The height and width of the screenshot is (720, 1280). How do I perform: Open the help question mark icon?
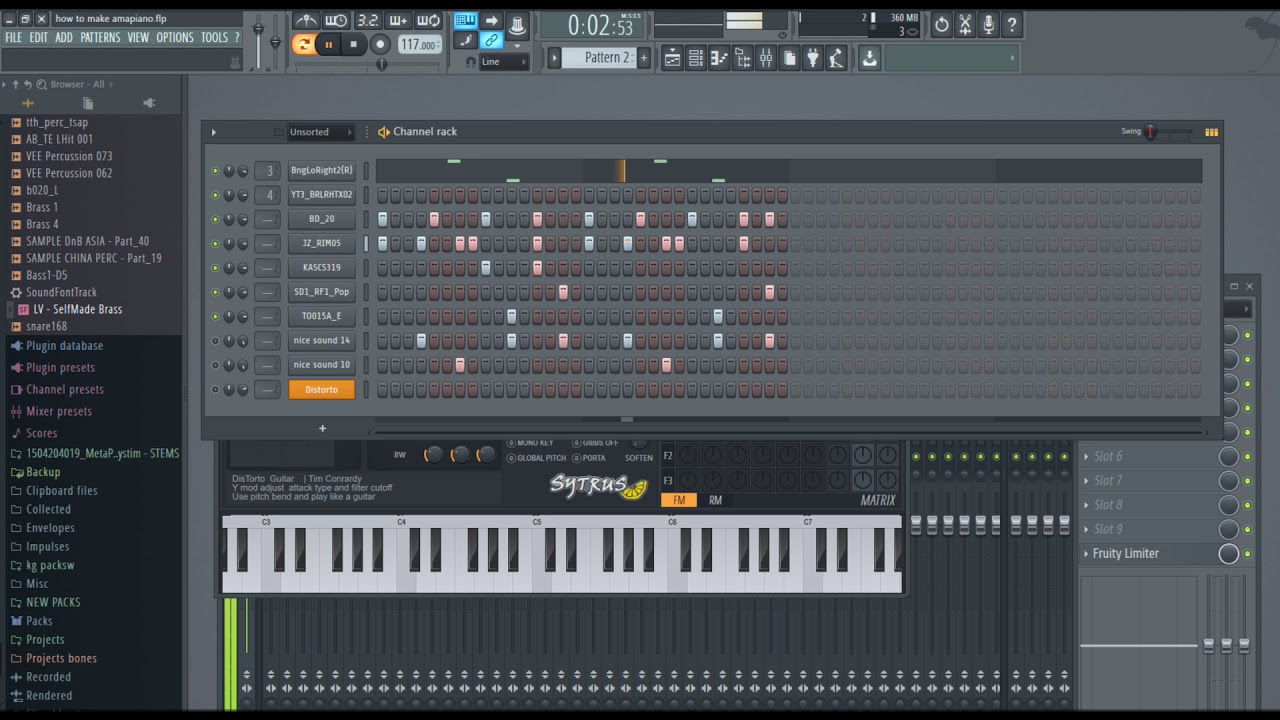point(1012,25)
